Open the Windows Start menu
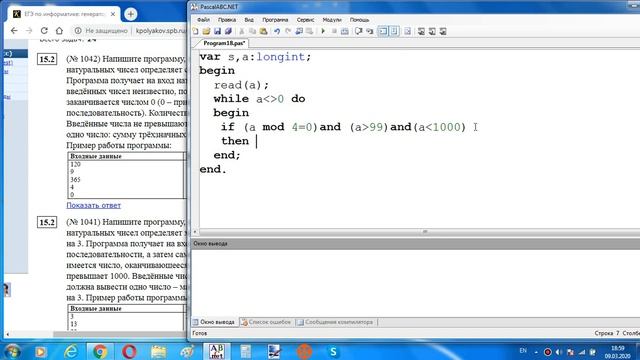The width and height of the screenshot is (640, 360). coord(12,351)
